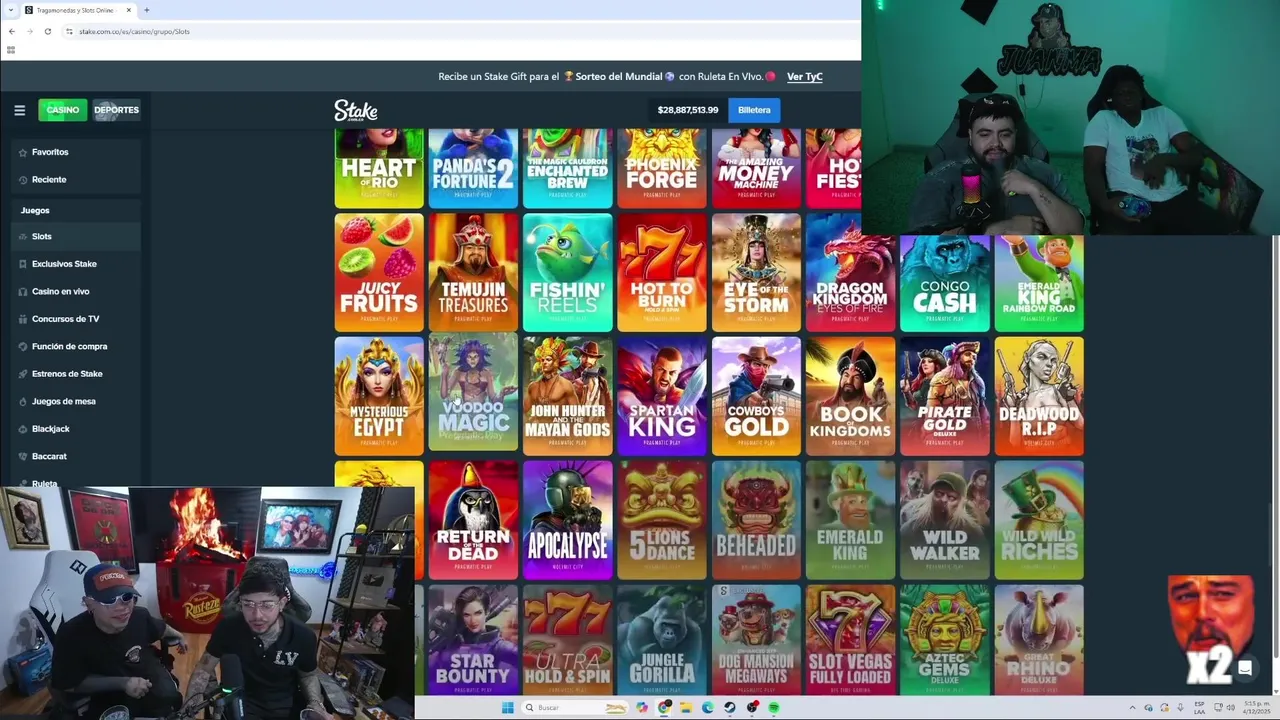The height and width of the screenshot is (720, 1280).
Task: Open John Hunter and the Mayan Gods
Action: click(567, 396)
